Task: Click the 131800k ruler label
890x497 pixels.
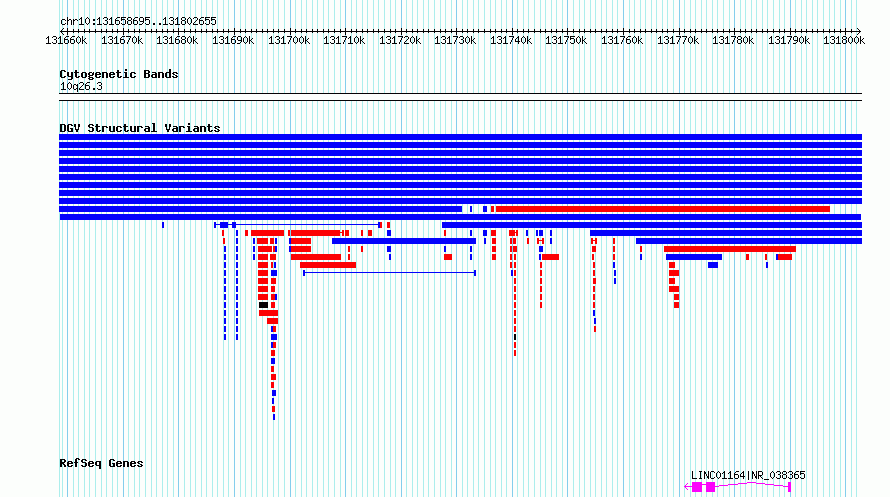Action: pos(844,40)
